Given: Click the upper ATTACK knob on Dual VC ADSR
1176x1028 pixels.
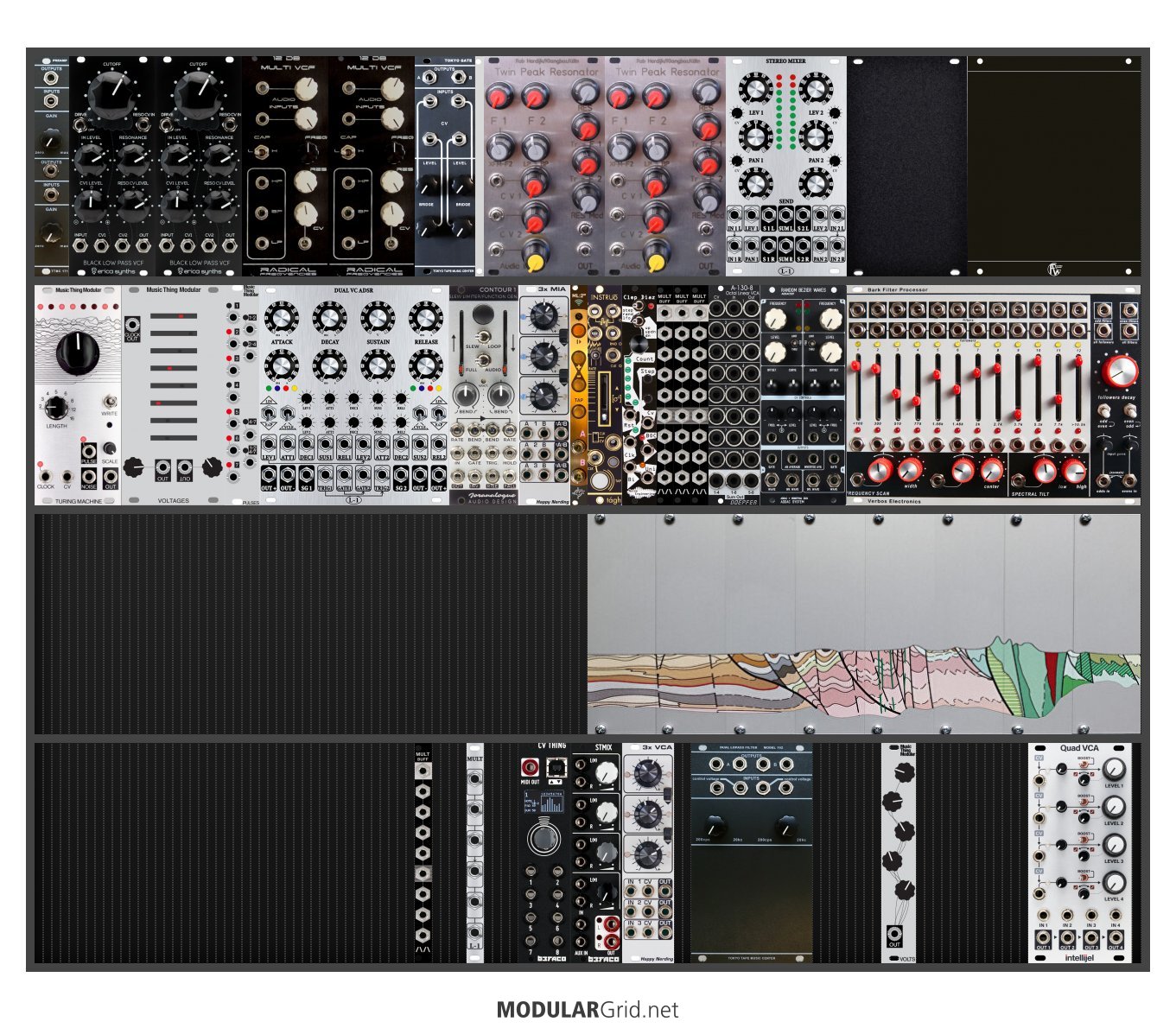Looking at the screenshot, I should [x=282, y=320].
